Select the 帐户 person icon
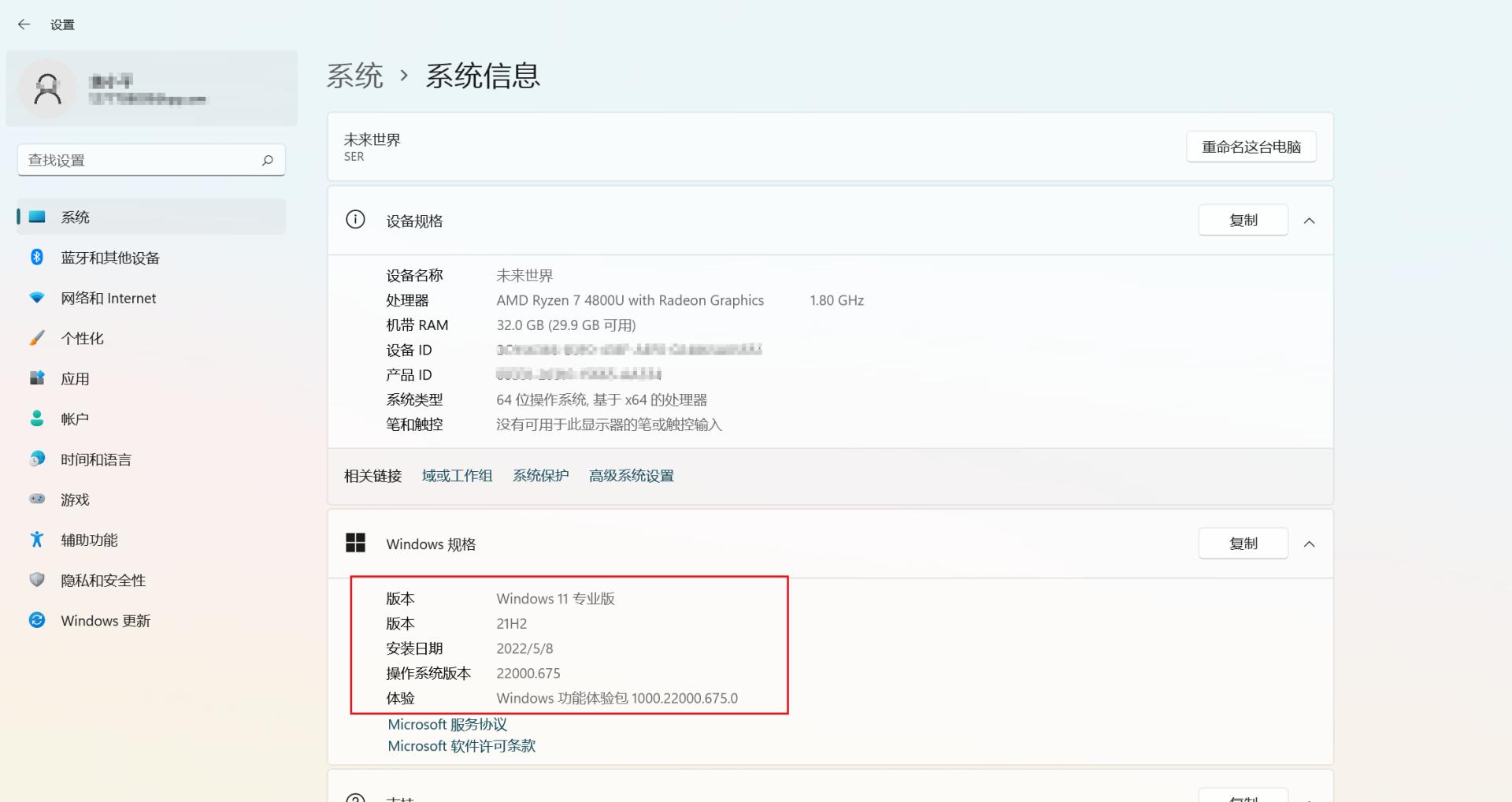Image resolution: width=1512 pixels, height=802 pixels. (x=36, y=418)
